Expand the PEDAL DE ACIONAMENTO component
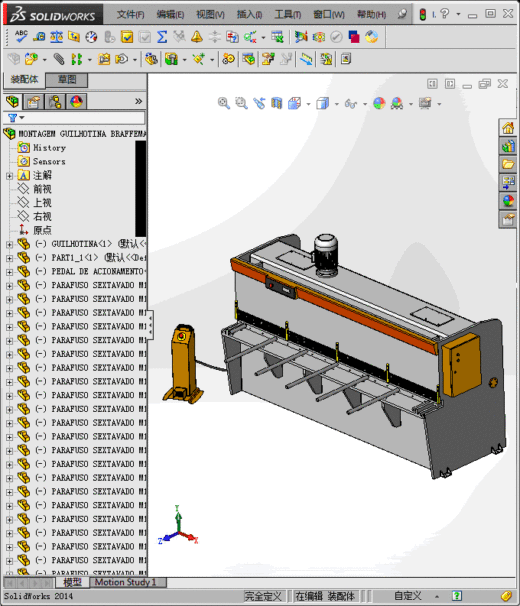Viewport: 520px width, 606px height. 9,272
